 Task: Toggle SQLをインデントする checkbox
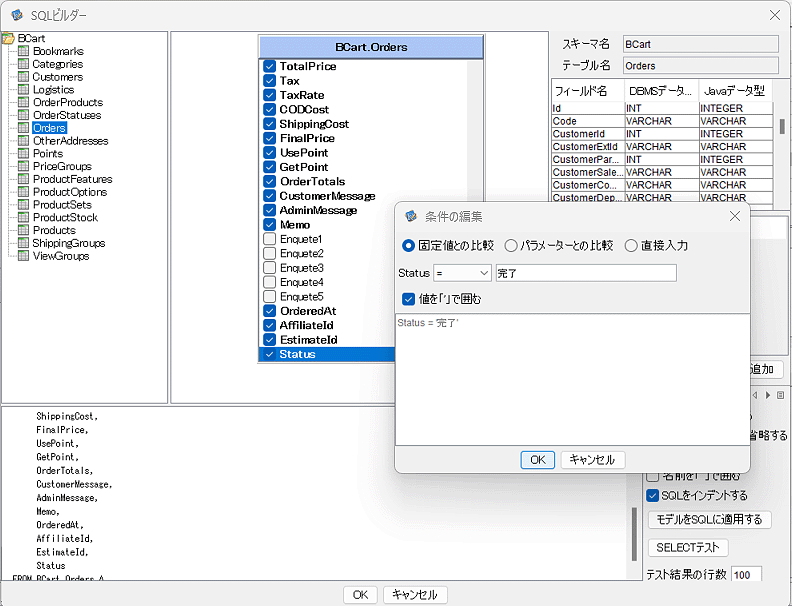point(653,495)
